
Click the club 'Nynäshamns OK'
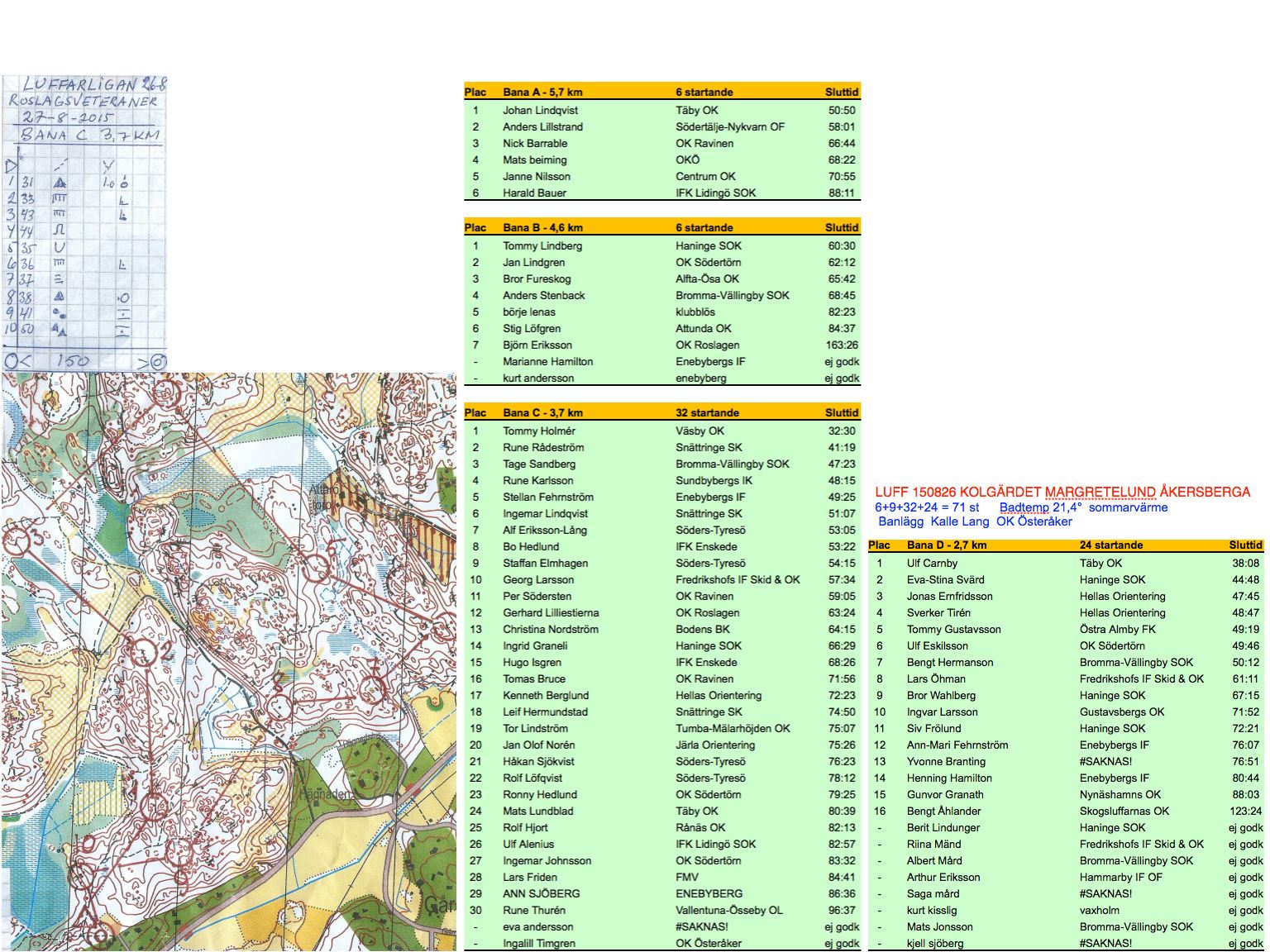1120,794
